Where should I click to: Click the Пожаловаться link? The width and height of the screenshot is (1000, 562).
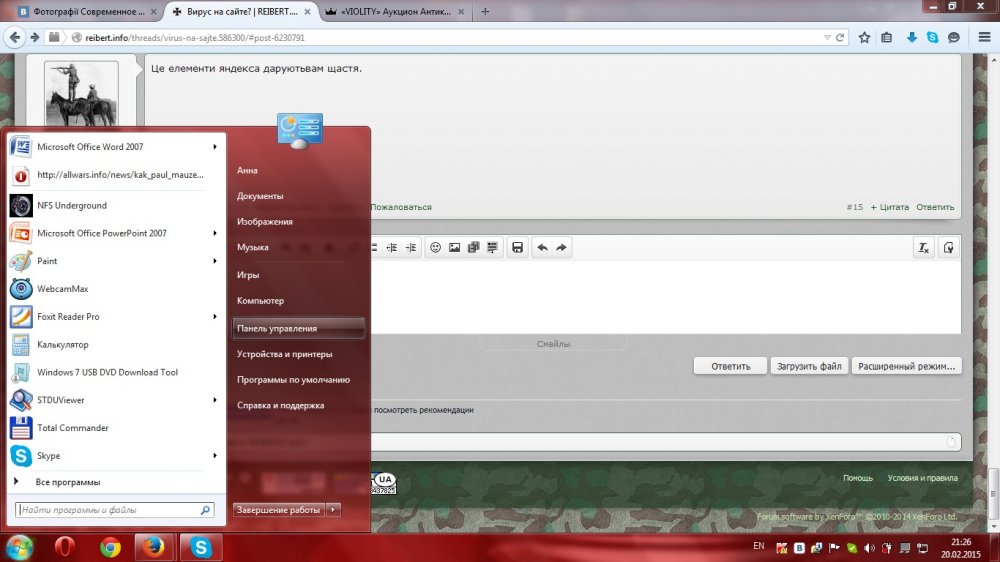click(x=401, y=207)
